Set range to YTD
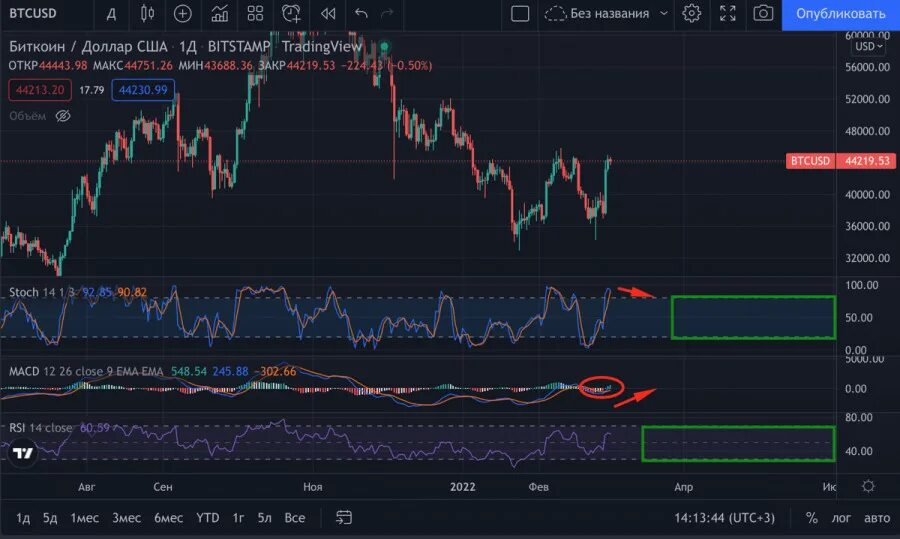Viewport: 900px width, 539px height. 207,518
